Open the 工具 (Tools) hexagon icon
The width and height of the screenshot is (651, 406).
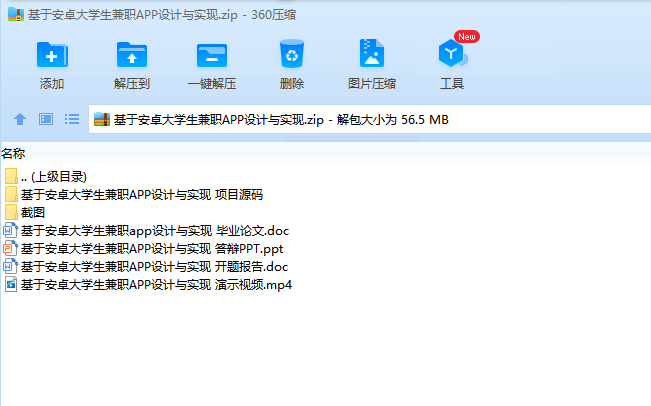(452, 53)
